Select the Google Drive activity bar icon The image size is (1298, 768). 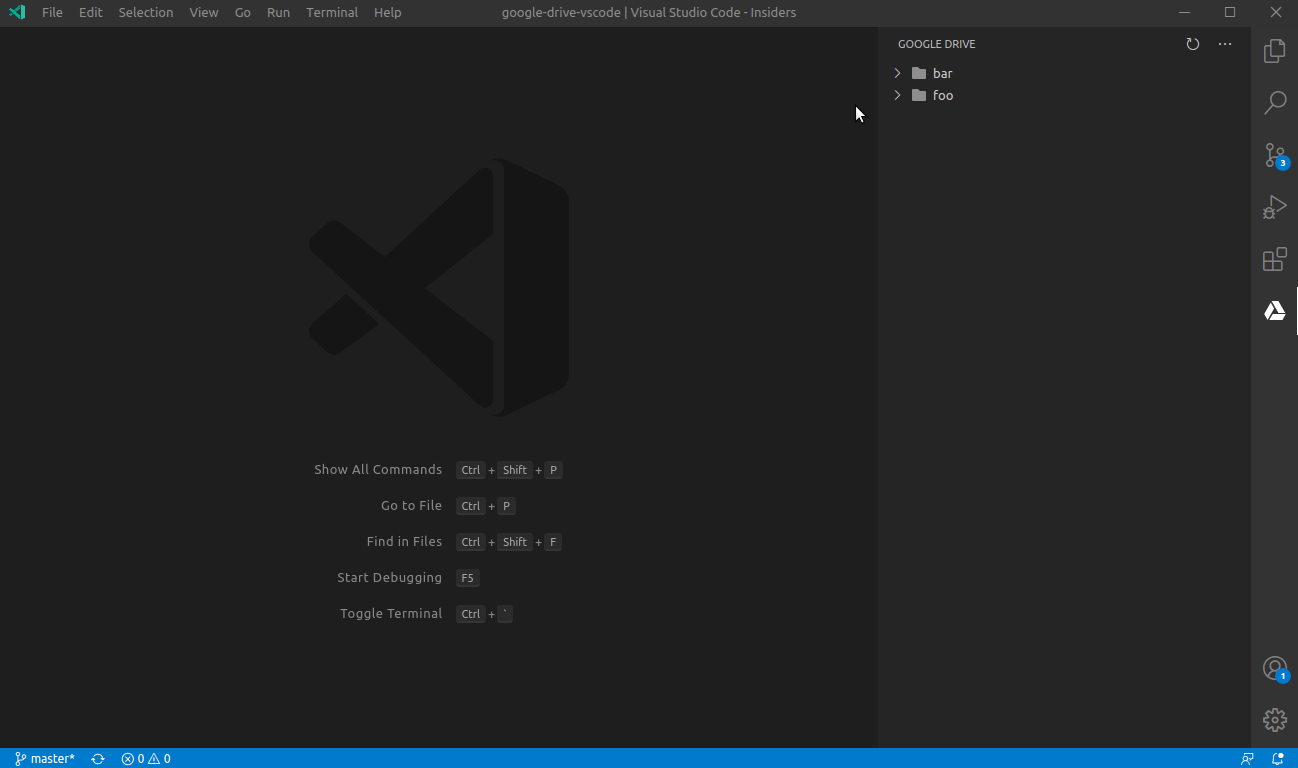[x=1274, y=311]
